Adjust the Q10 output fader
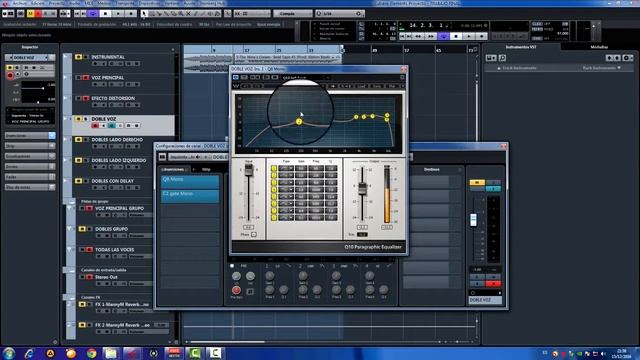 362,189
